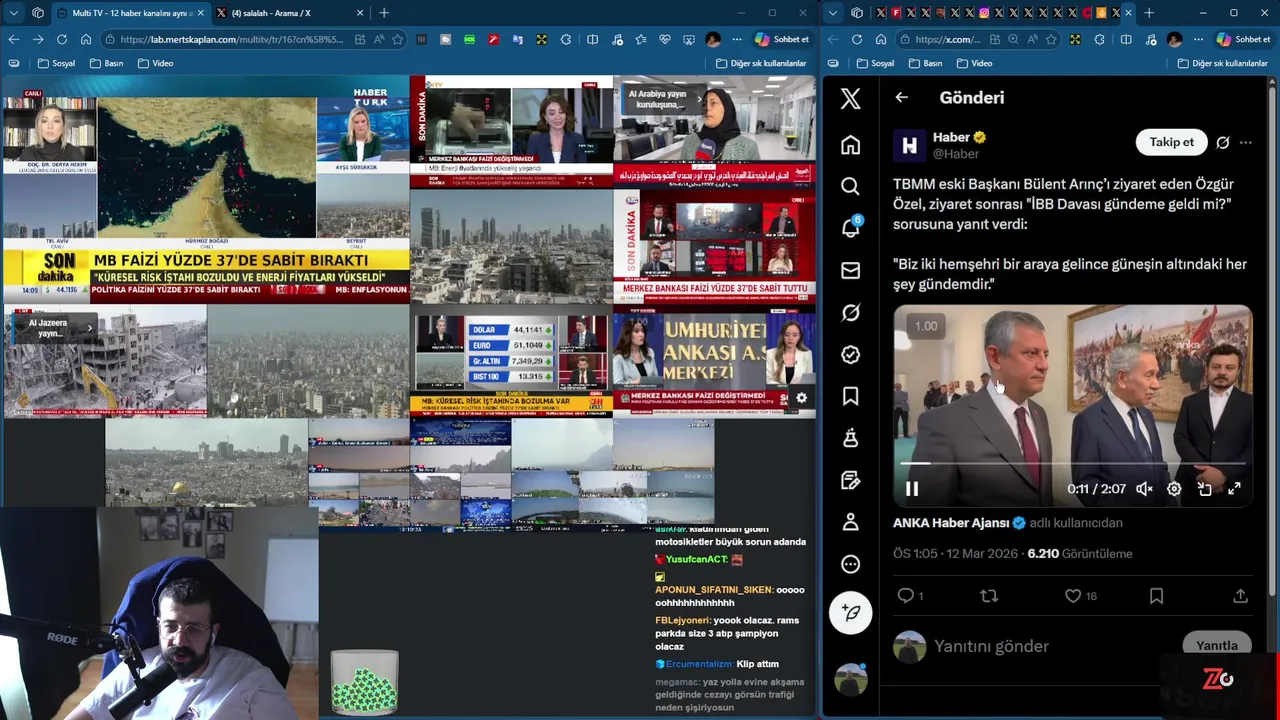
Task: Open Articles compose icon in X sidebar
Action: click(x=850, y=480)
